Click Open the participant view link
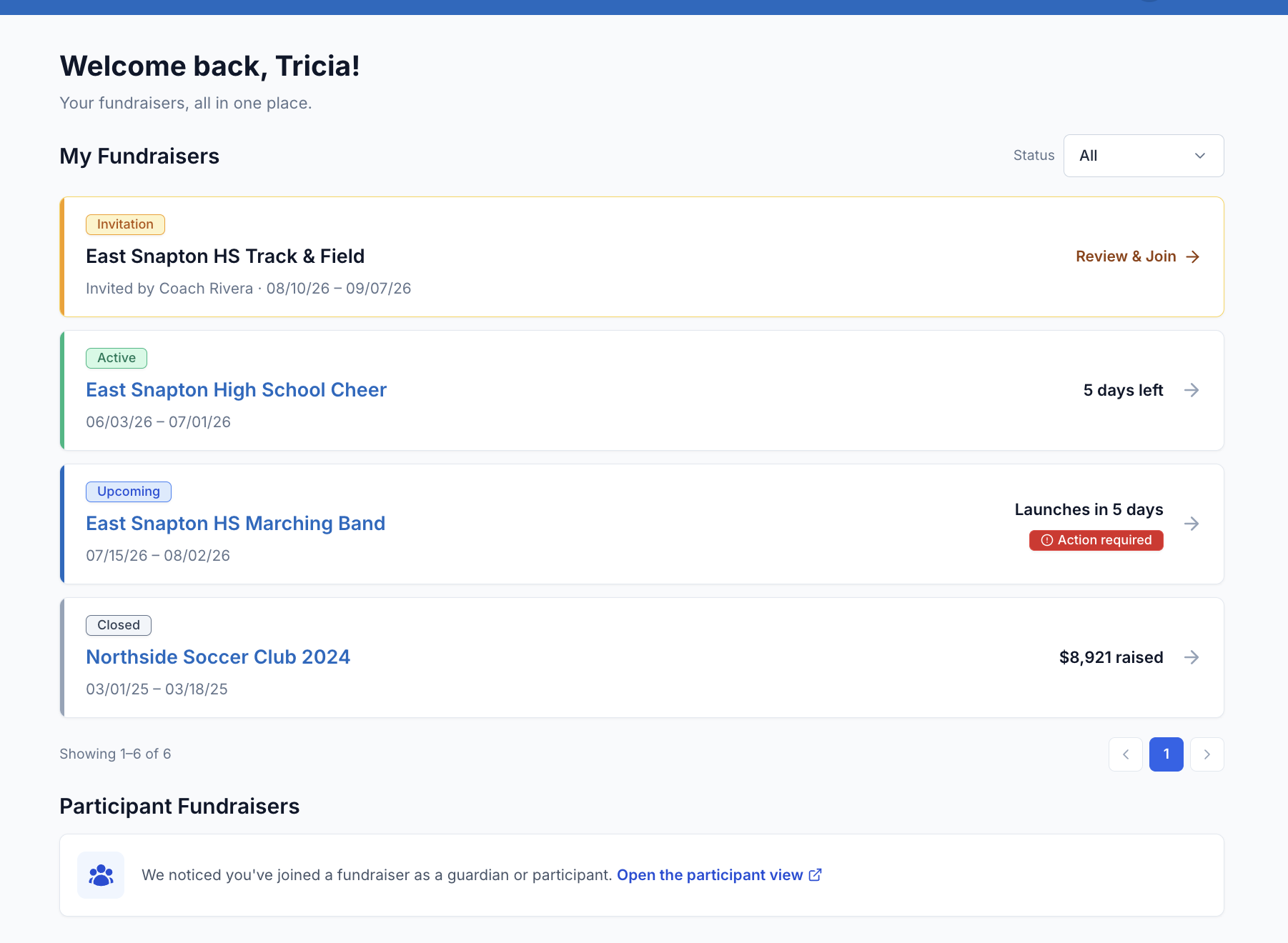 710,875
